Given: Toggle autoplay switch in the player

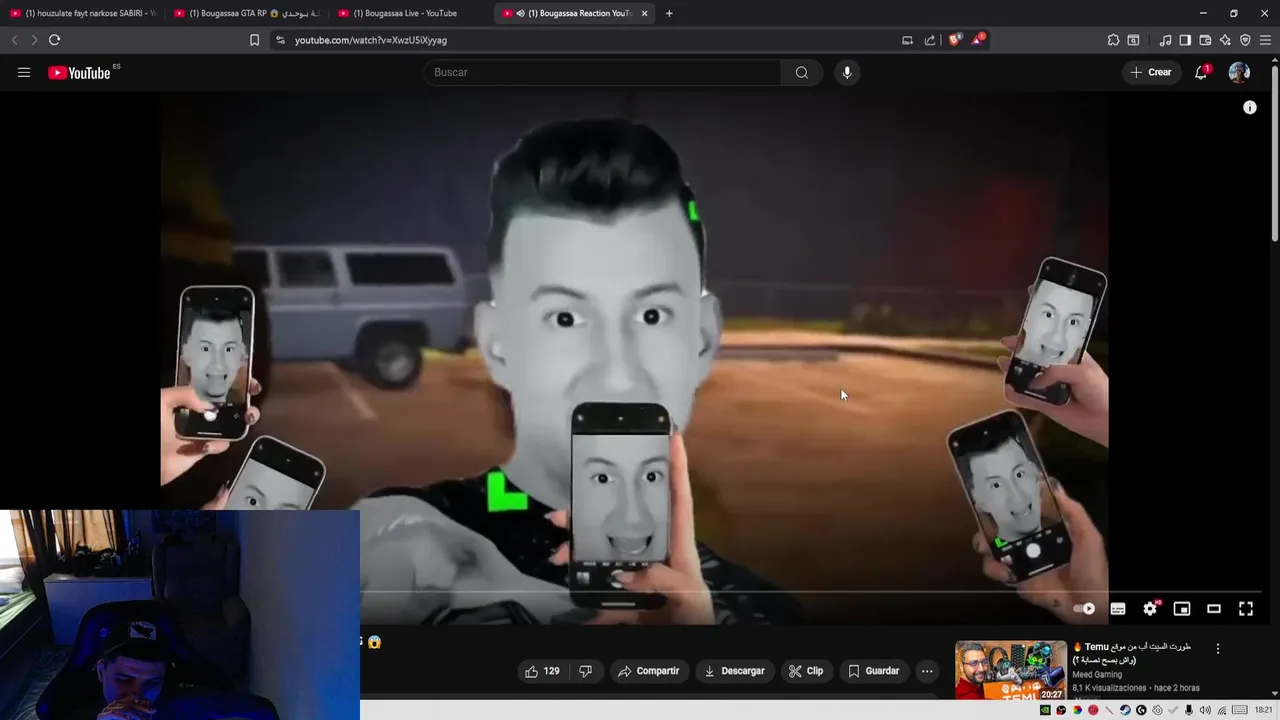Looking at the screenshot, I should pos(1084,608).
